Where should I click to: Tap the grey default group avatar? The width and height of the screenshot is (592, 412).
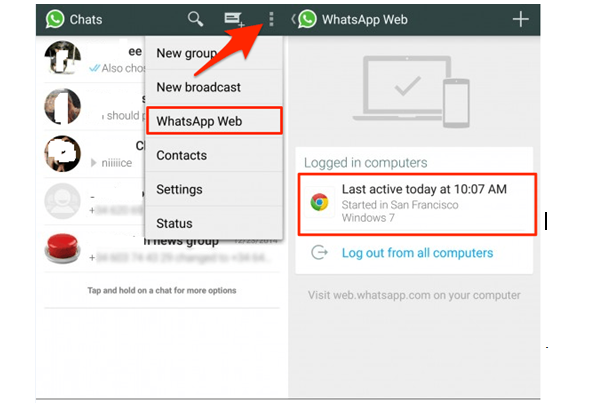pyautogui.click(x=63, y=201)
